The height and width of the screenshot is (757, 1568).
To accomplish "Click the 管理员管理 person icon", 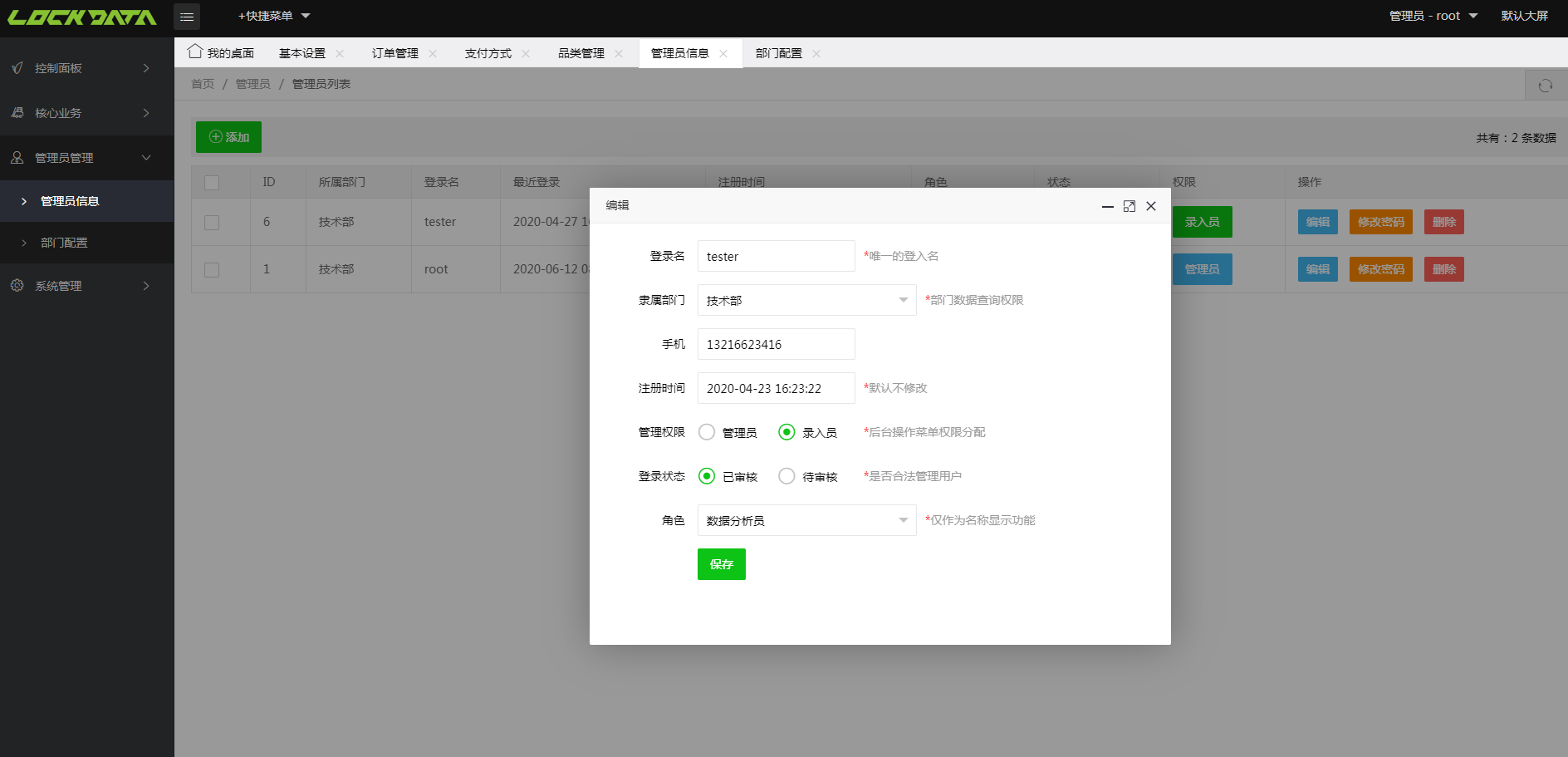I will coord(17,157).
